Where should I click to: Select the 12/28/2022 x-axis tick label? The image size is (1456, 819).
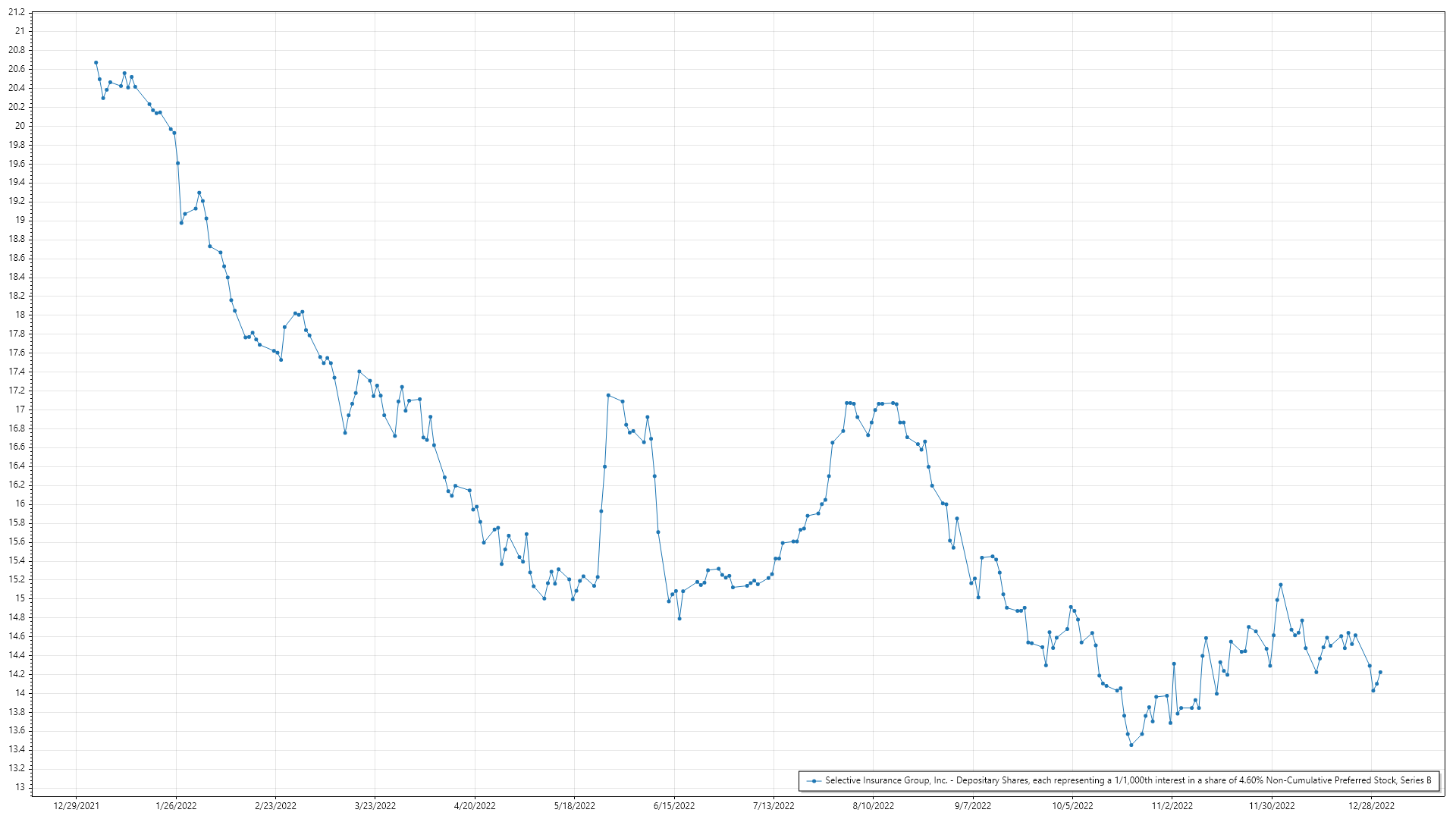1371,805
